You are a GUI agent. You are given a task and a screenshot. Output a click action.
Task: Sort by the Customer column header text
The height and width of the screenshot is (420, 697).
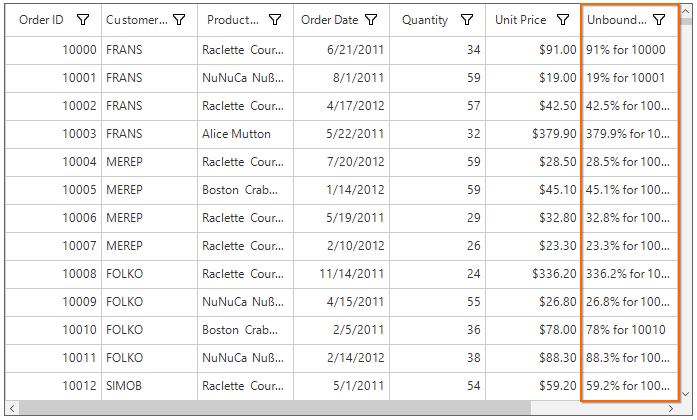click(137, 20)
